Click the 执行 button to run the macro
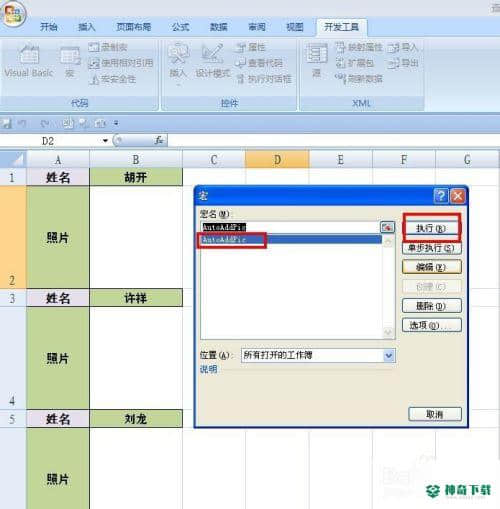This screenshot has height=509, width=500. coord(431,228)
